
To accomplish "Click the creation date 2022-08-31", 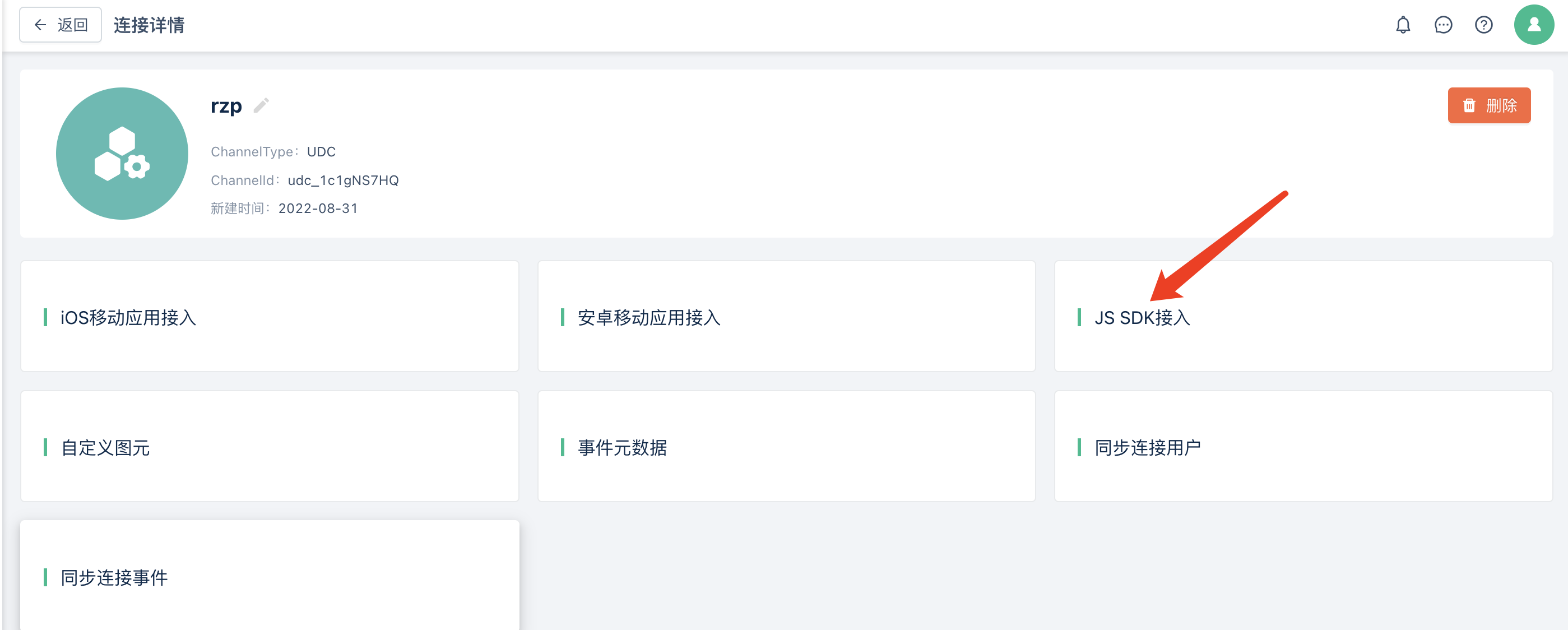I will [x=318, y=208].
